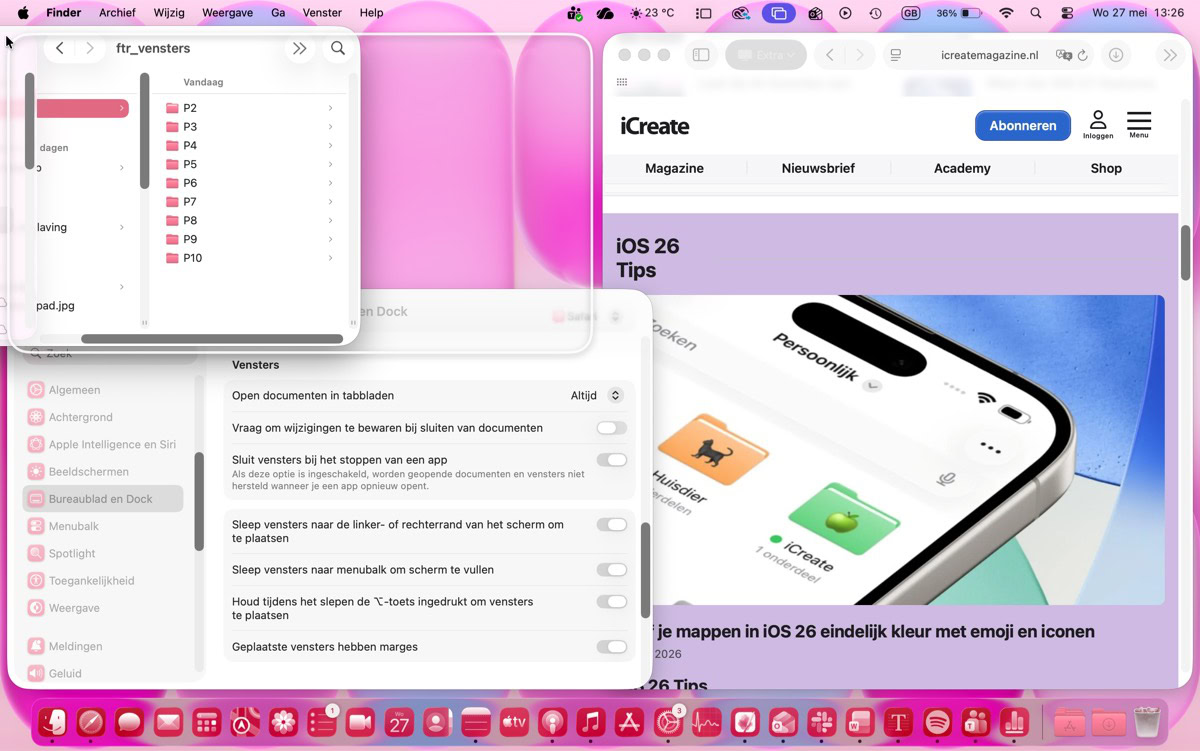Screen dimensions: 1200x751
Task: Expand folder P2 chevron in Finder
Action: click(x=330, y=108)
